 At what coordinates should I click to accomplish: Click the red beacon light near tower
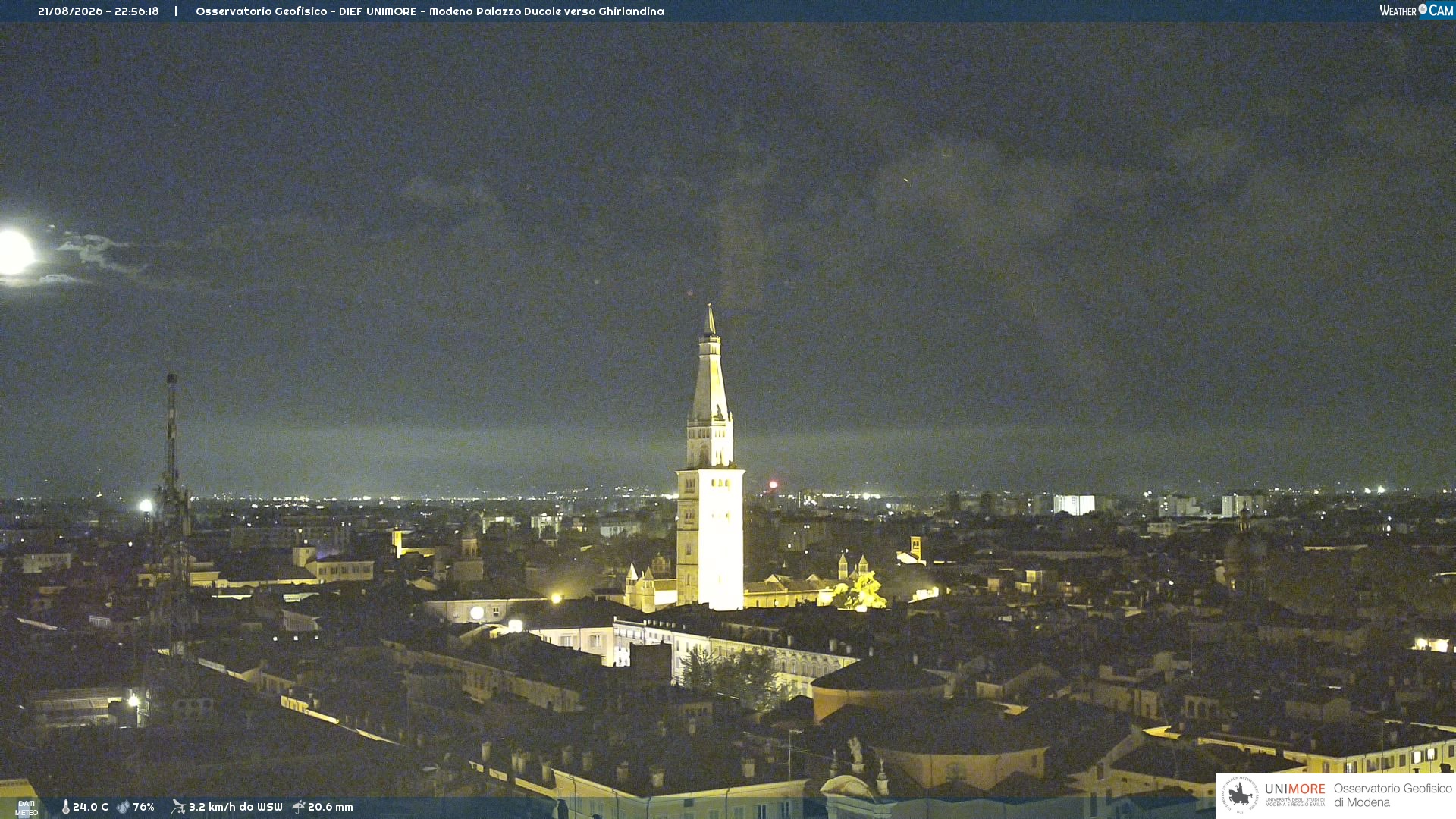coord(773,485)
